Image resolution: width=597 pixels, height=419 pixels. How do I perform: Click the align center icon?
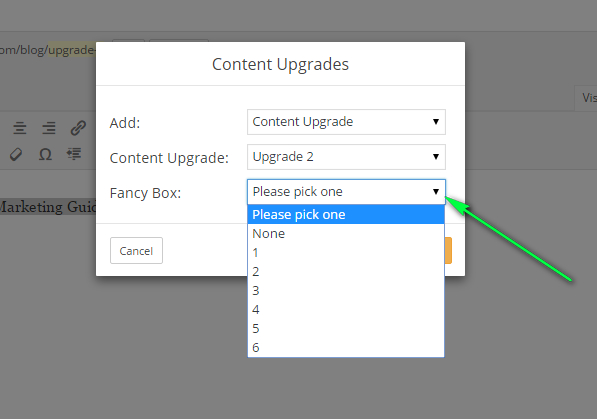[x=20, y=128]
